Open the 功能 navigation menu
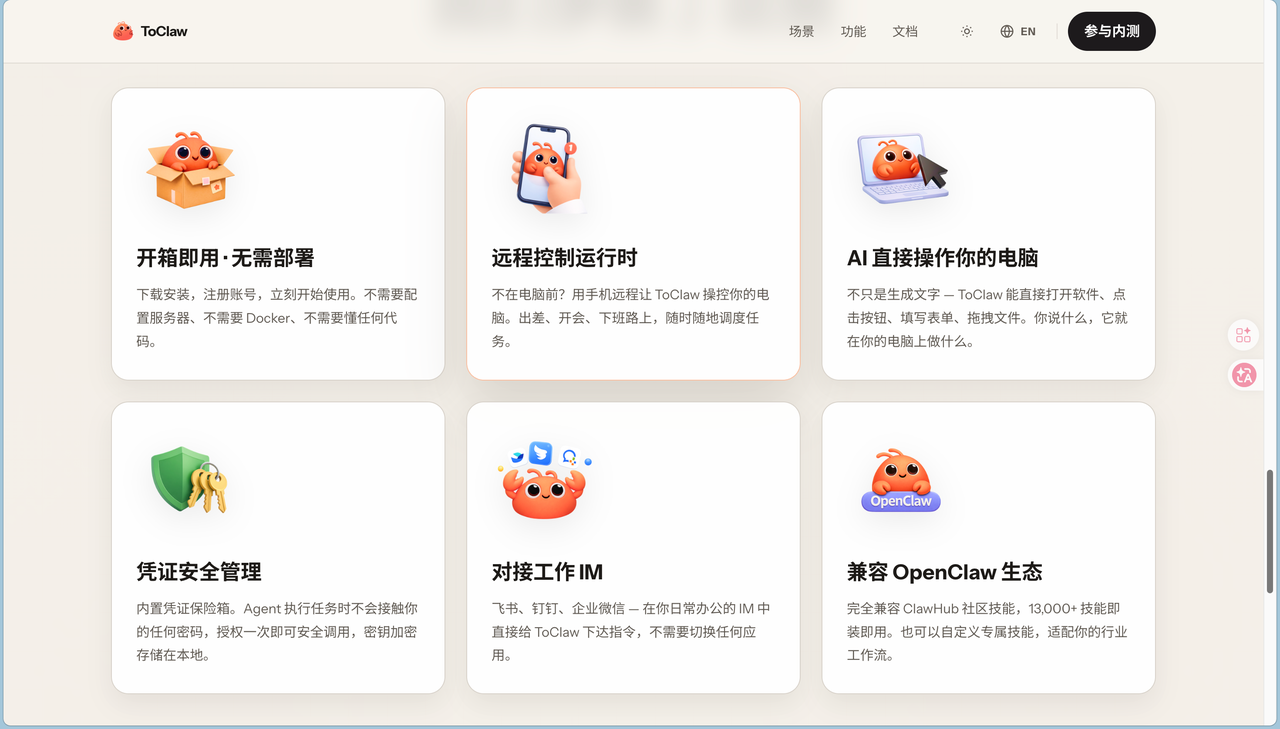 tap(853, 31)
